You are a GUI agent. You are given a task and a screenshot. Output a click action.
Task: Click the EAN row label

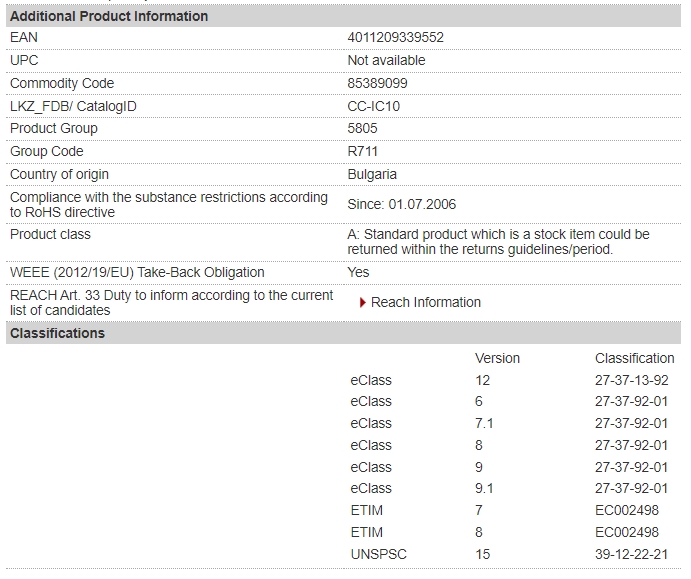tap(24, 37)
